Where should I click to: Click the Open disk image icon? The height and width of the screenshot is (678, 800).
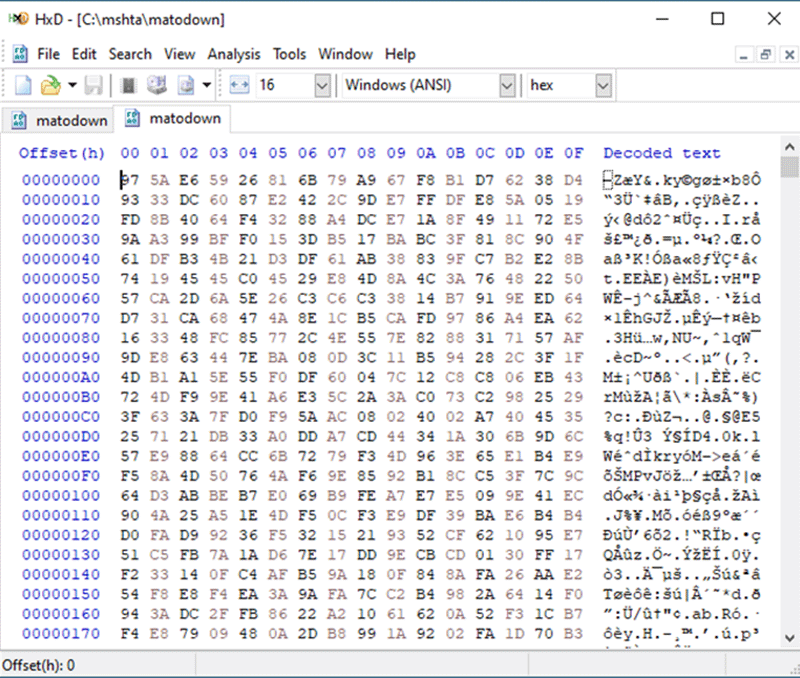pos(186,85)
